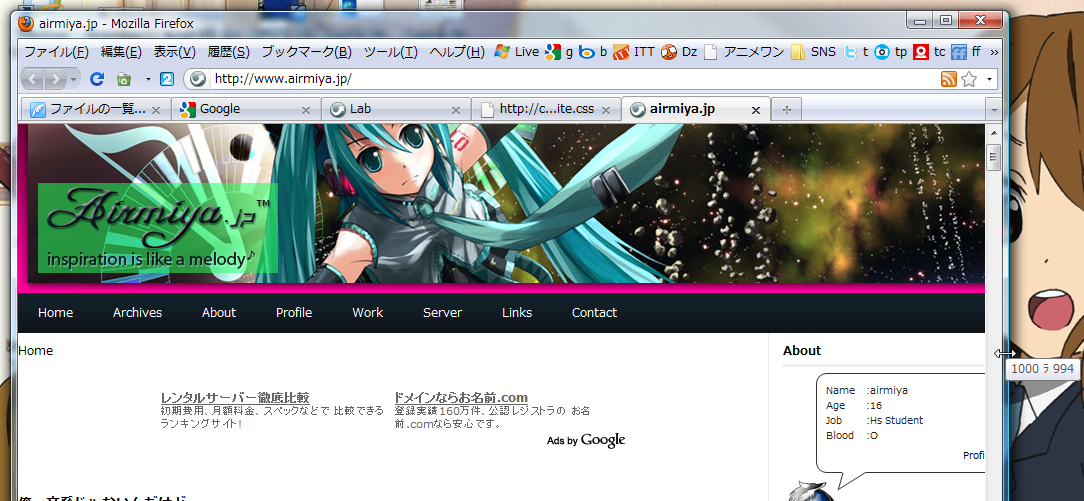The image size is (1084, 501).
Task: Open Profile in the site navigation
Action: click(294, 313)
